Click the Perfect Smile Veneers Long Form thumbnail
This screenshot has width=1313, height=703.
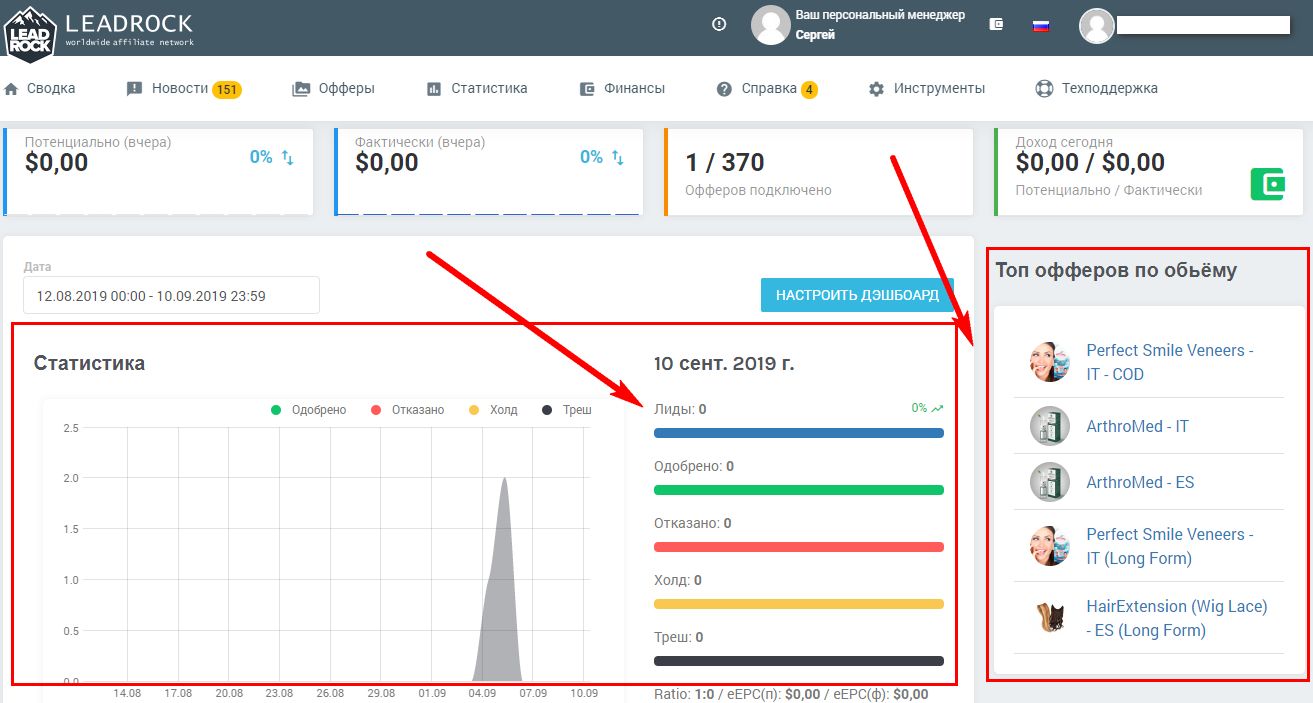tap(1050, 546)
